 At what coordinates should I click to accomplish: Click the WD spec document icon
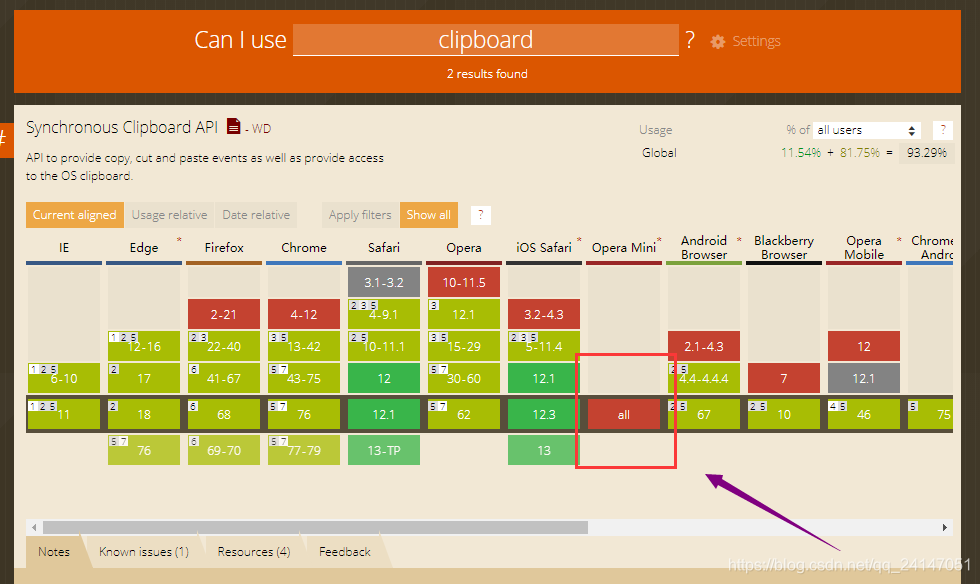(233, 126)
